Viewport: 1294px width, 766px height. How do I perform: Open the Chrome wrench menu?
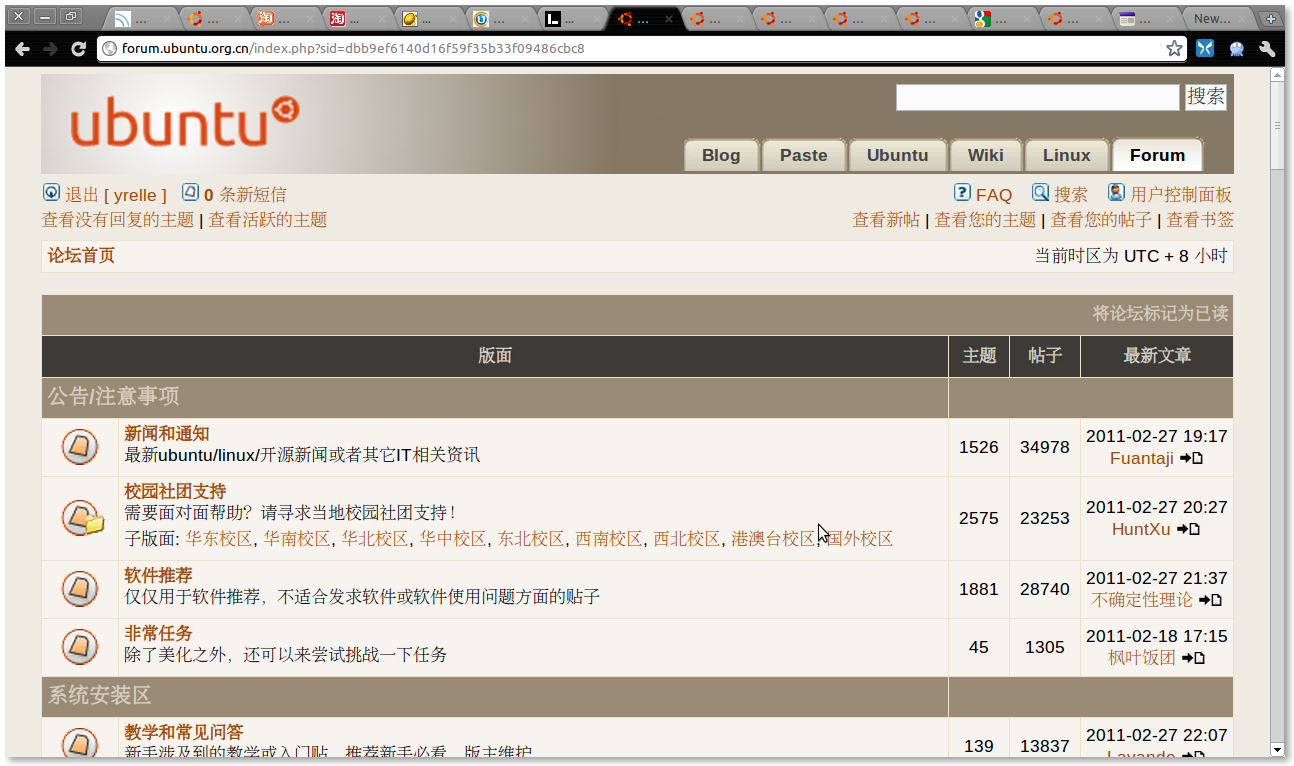point(1267,48)
